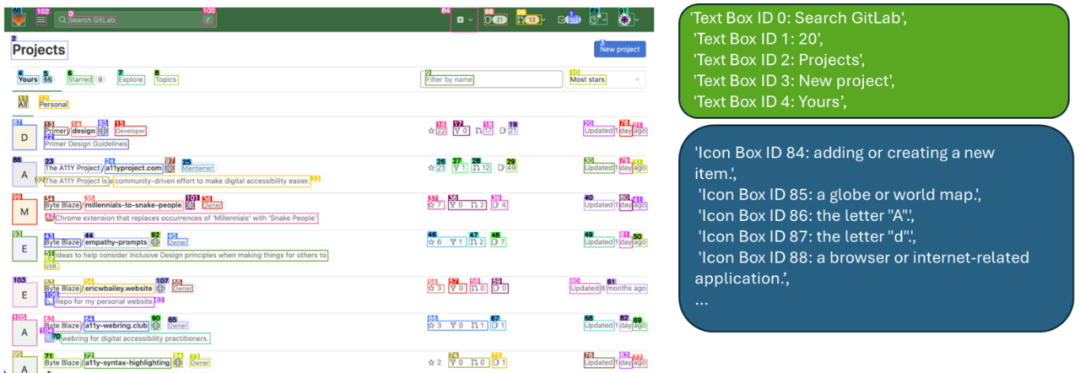Image resolution: width=1080 pixels, height=373 pixels.
Task: Click the A avatar of a11yproject.com
Action: (24, 175)
